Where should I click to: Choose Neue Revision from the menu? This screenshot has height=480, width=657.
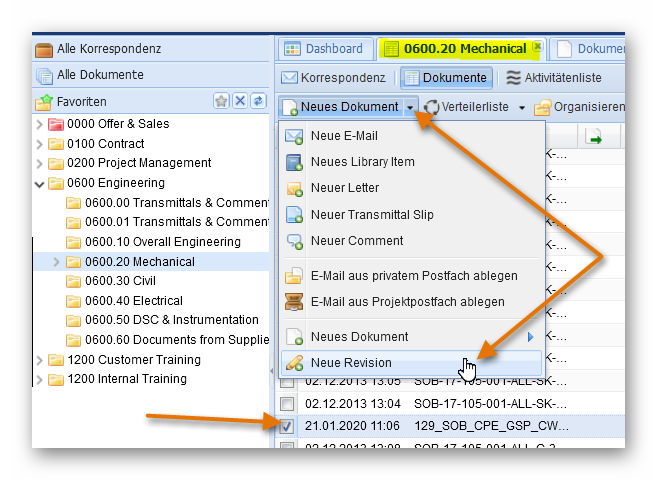351,363
